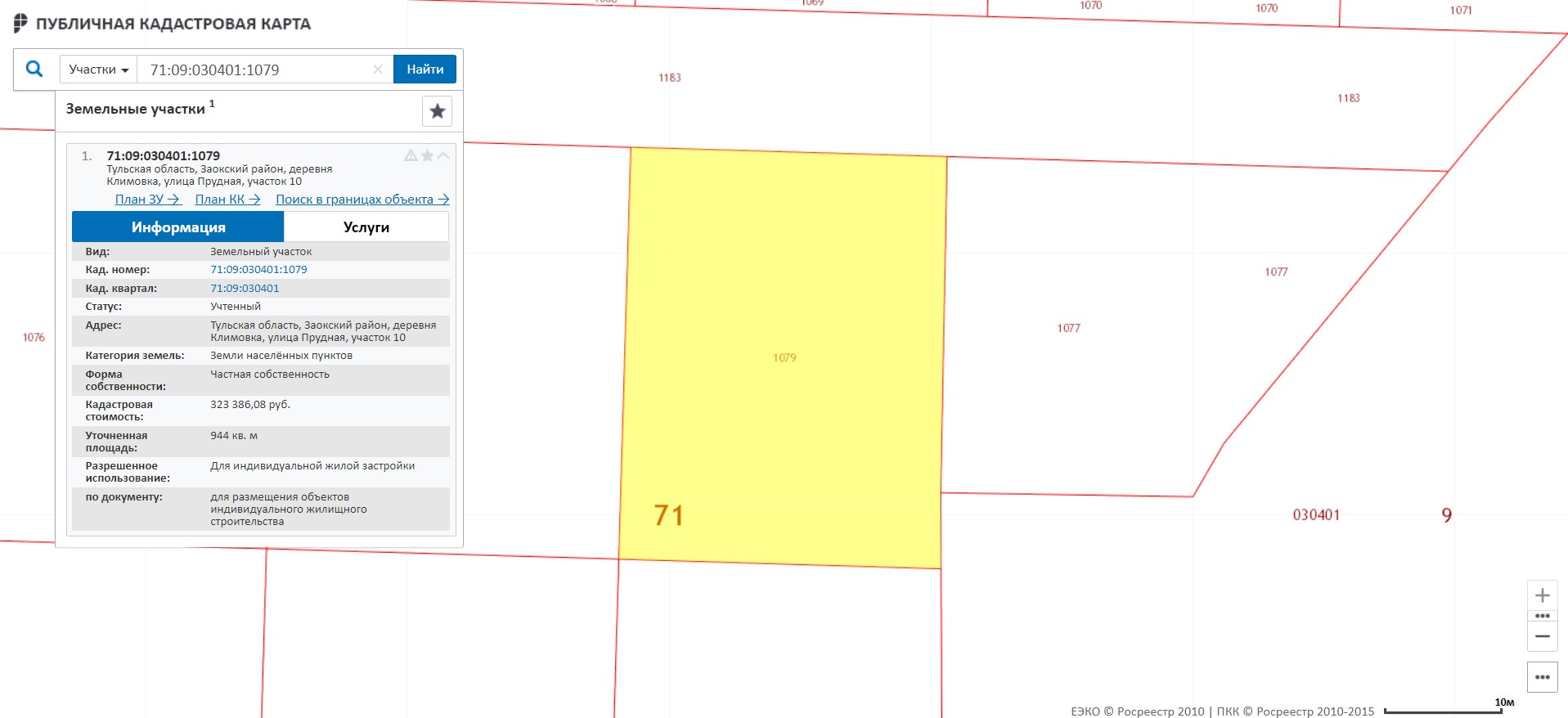Open cadastral quarter 71:09:030401 link
Screen dimensions: 1568x718
click(x=245, y=289)
